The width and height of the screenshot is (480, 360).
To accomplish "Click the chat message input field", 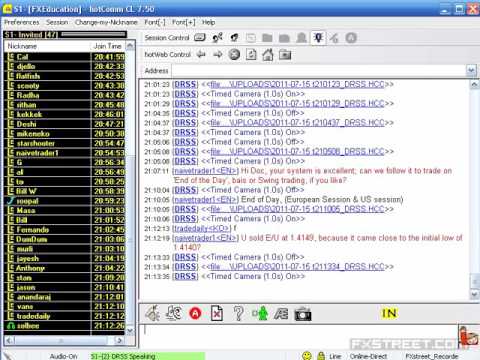I will click(x=299, y=332).
